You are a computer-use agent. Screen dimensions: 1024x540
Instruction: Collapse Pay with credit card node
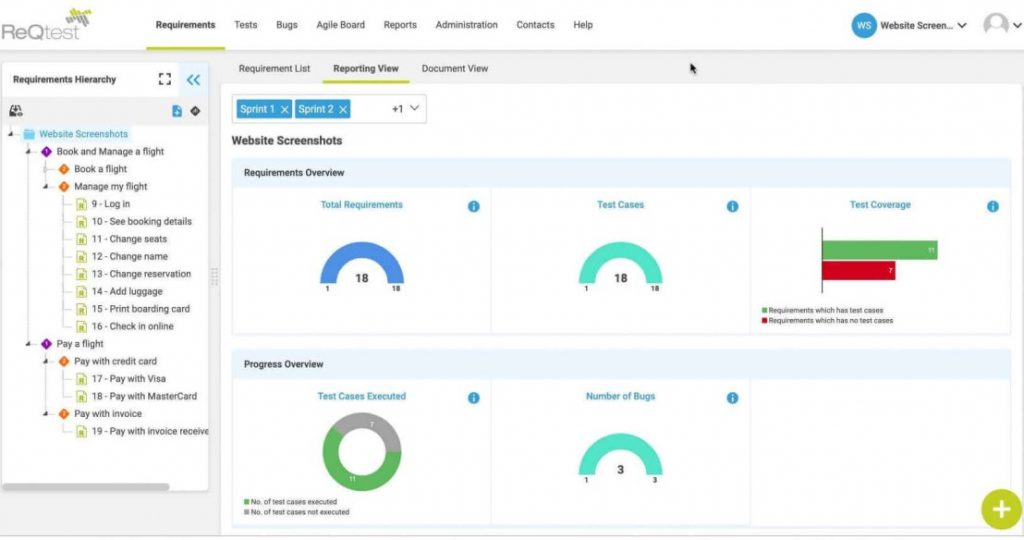pos(46,362)
